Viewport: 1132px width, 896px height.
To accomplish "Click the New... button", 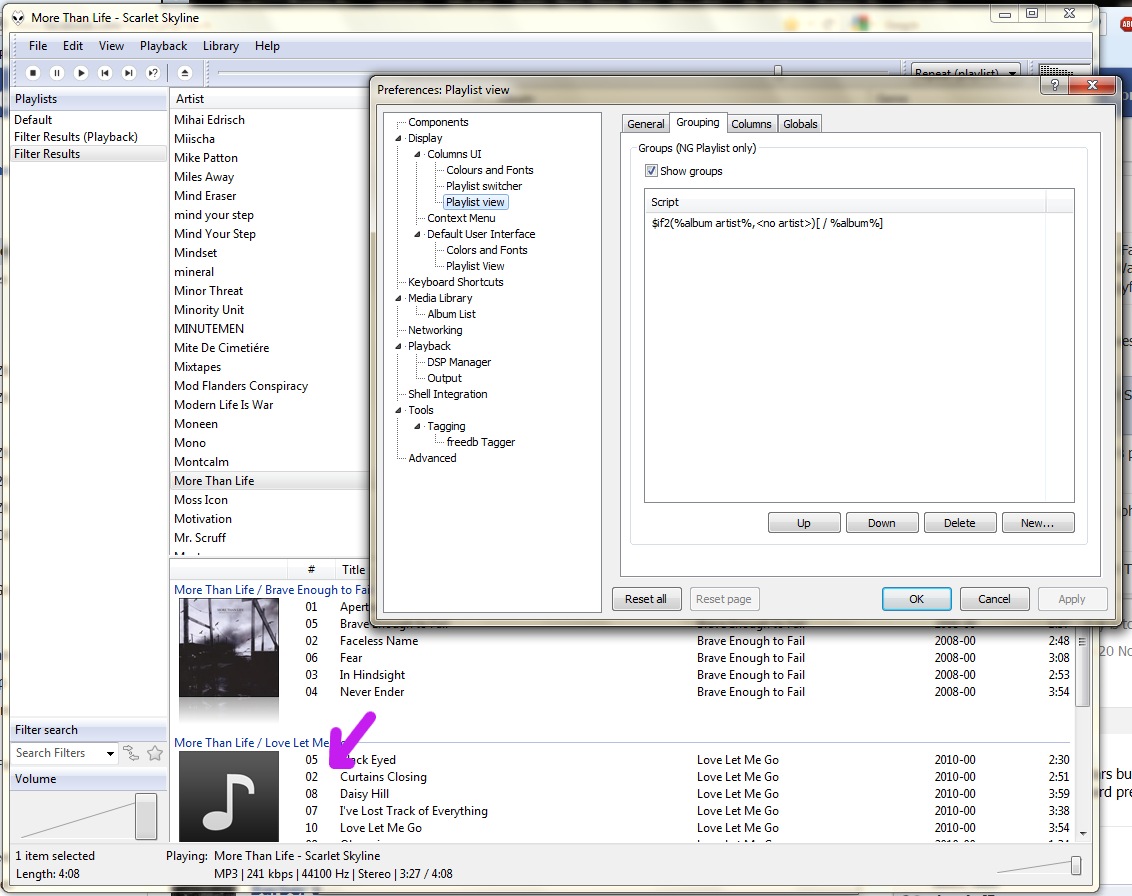I will pos(1037,523).
